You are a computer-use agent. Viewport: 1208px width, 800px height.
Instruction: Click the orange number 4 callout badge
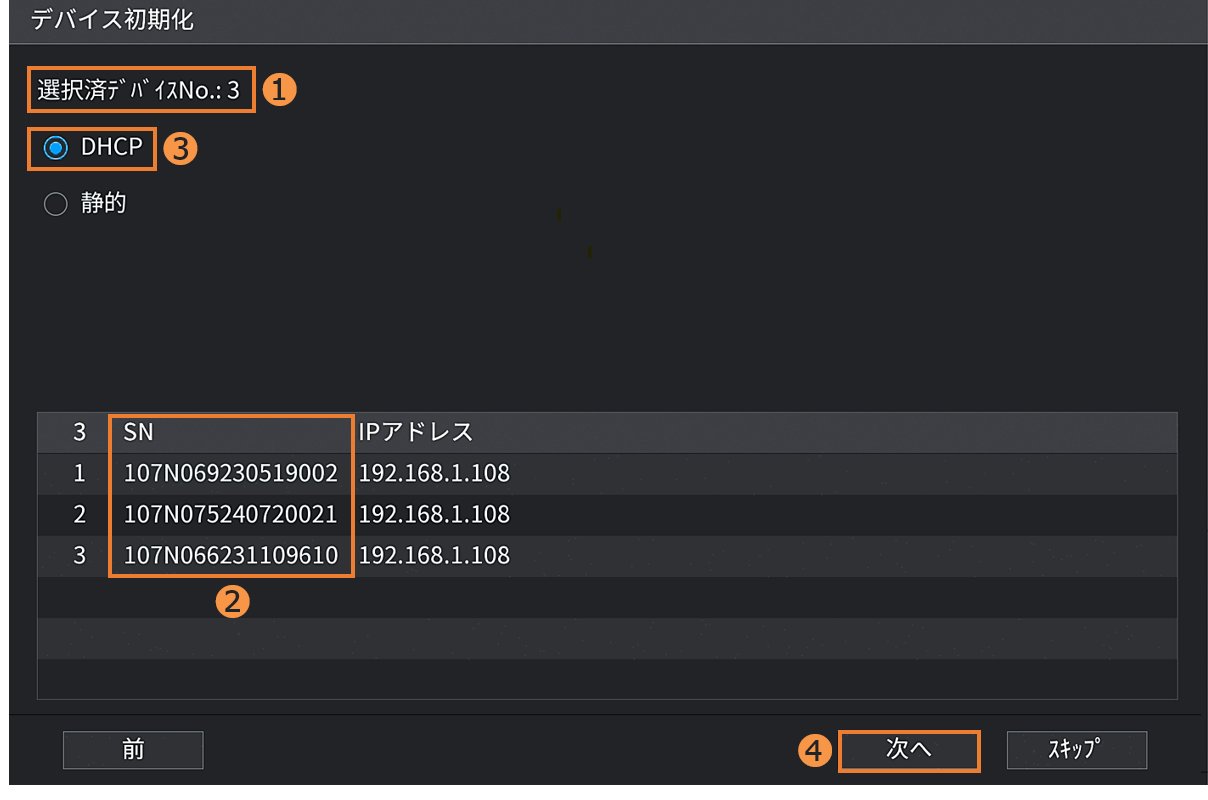(817, 751)
